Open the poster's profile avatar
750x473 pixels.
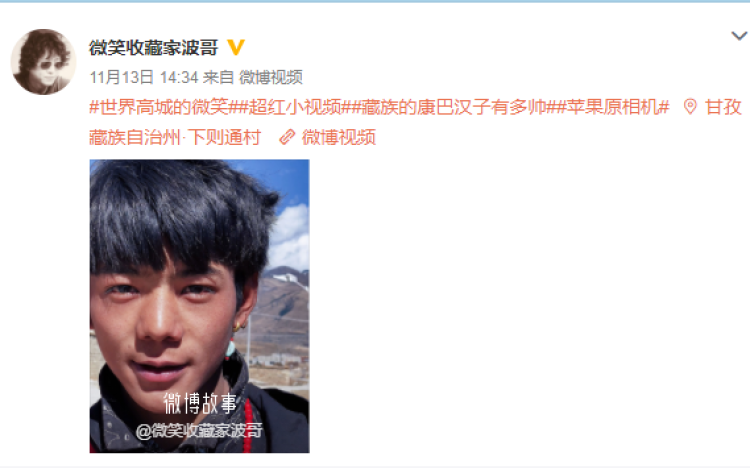[x=43, y=61]
